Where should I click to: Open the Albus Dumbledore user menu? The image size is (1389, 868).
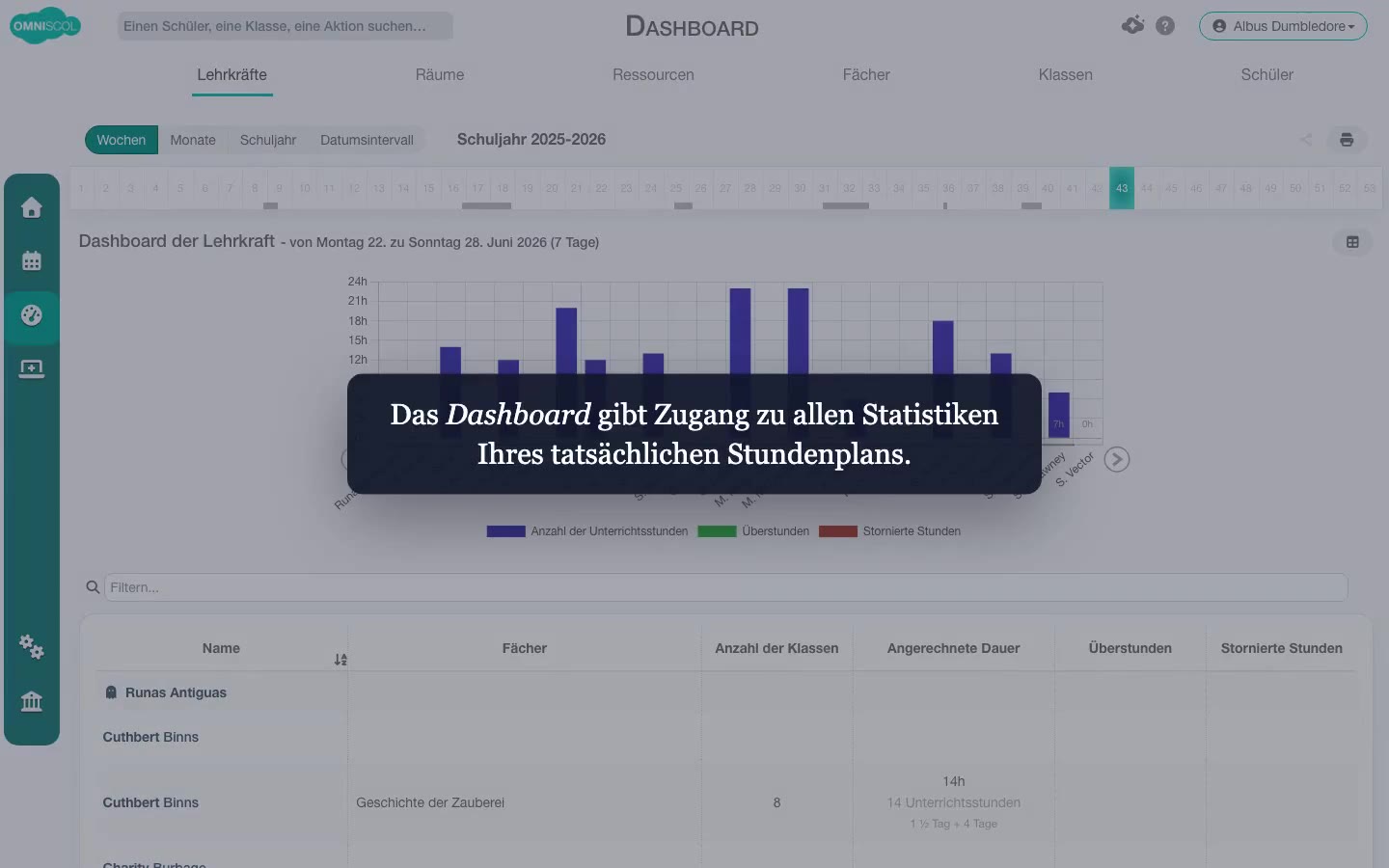click(x=1283, y=26)
